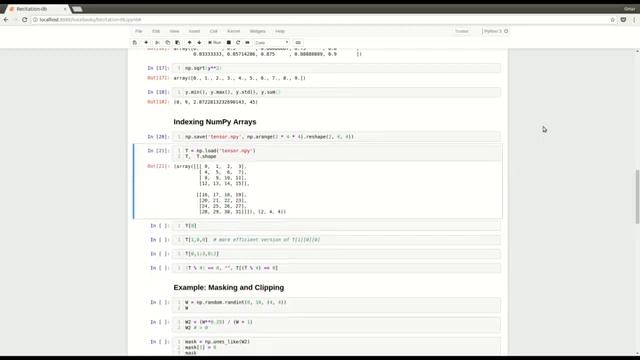Image resolution: width=640 pixels, height=360 pixels.
Task: Open the cell type dropdown showing Code
Action: pyautogui.click(x=271, y=42)
